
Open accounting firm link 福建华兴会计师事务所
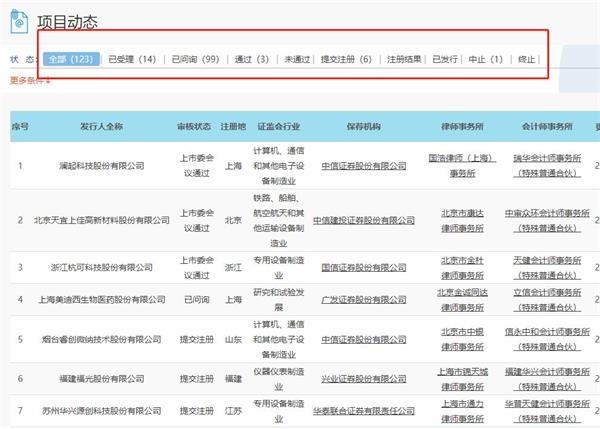click(547, 379)
